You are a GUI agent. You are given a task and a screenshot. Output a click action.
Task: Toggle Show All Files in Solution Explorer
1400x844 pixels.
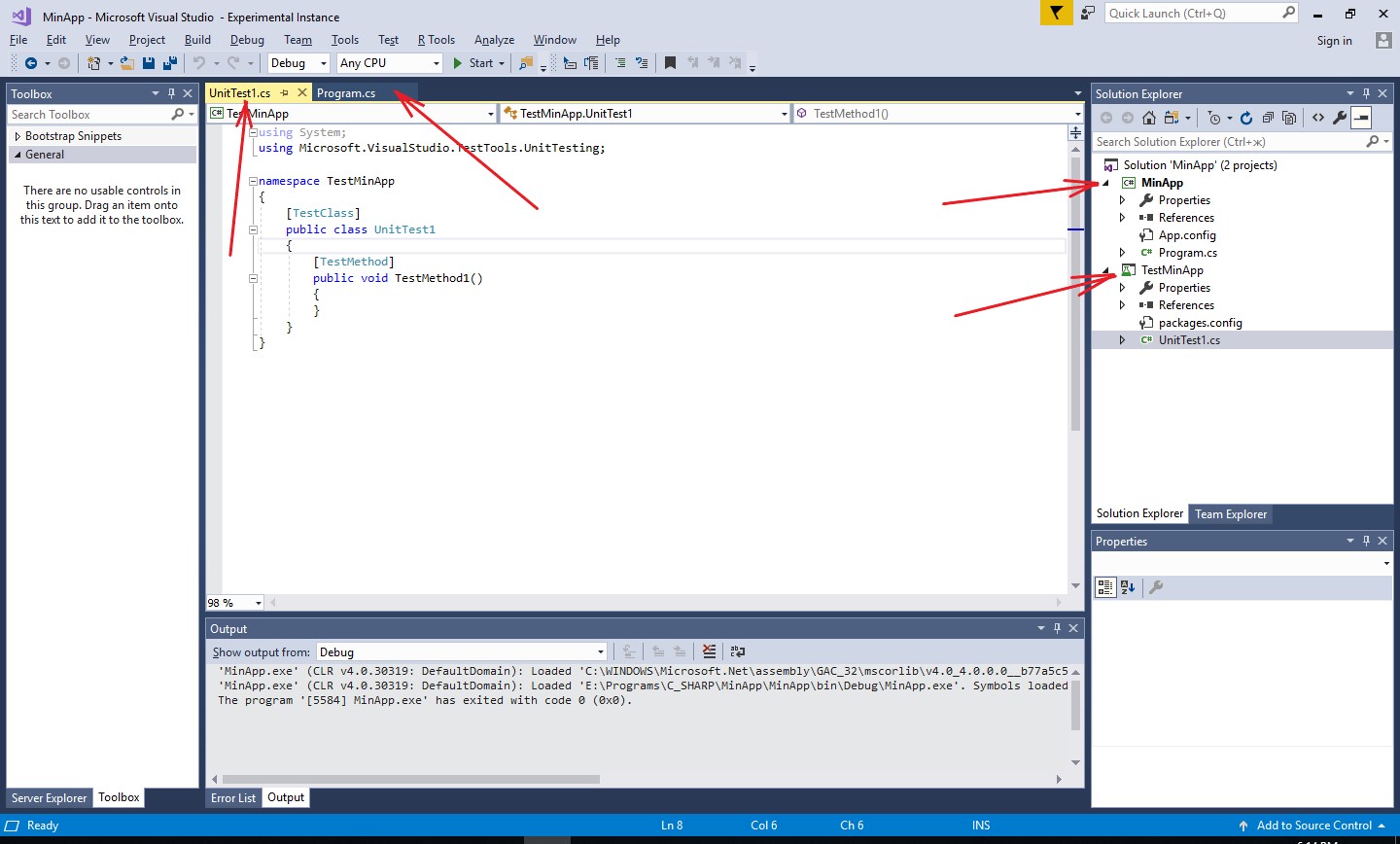[1290, 117]
